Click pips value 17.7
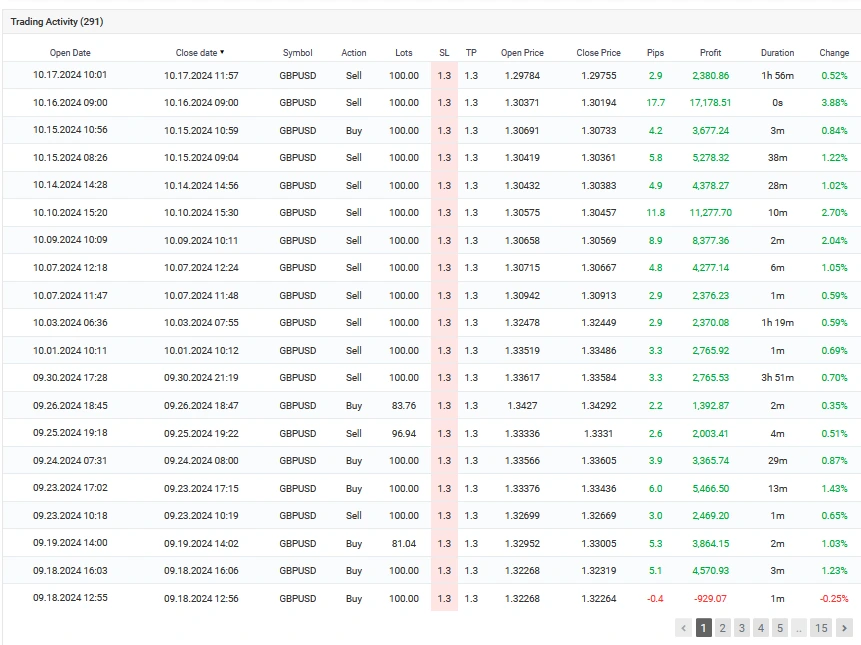Screen dimensions: 861x645 (x=656, y=103)
